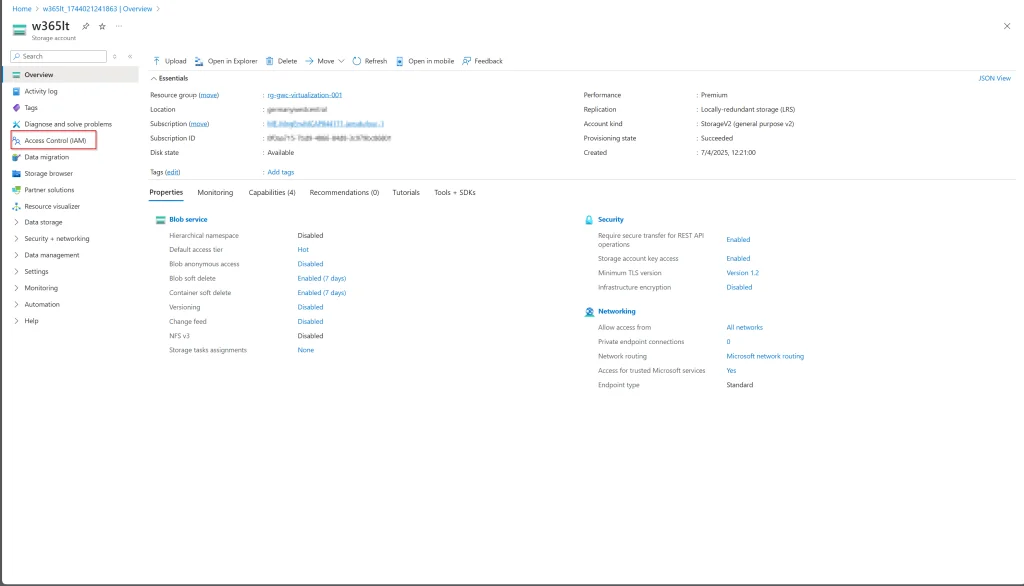Click the Partner solutions icon
The width and height of the screenshot is (1024, 586).
16,189
